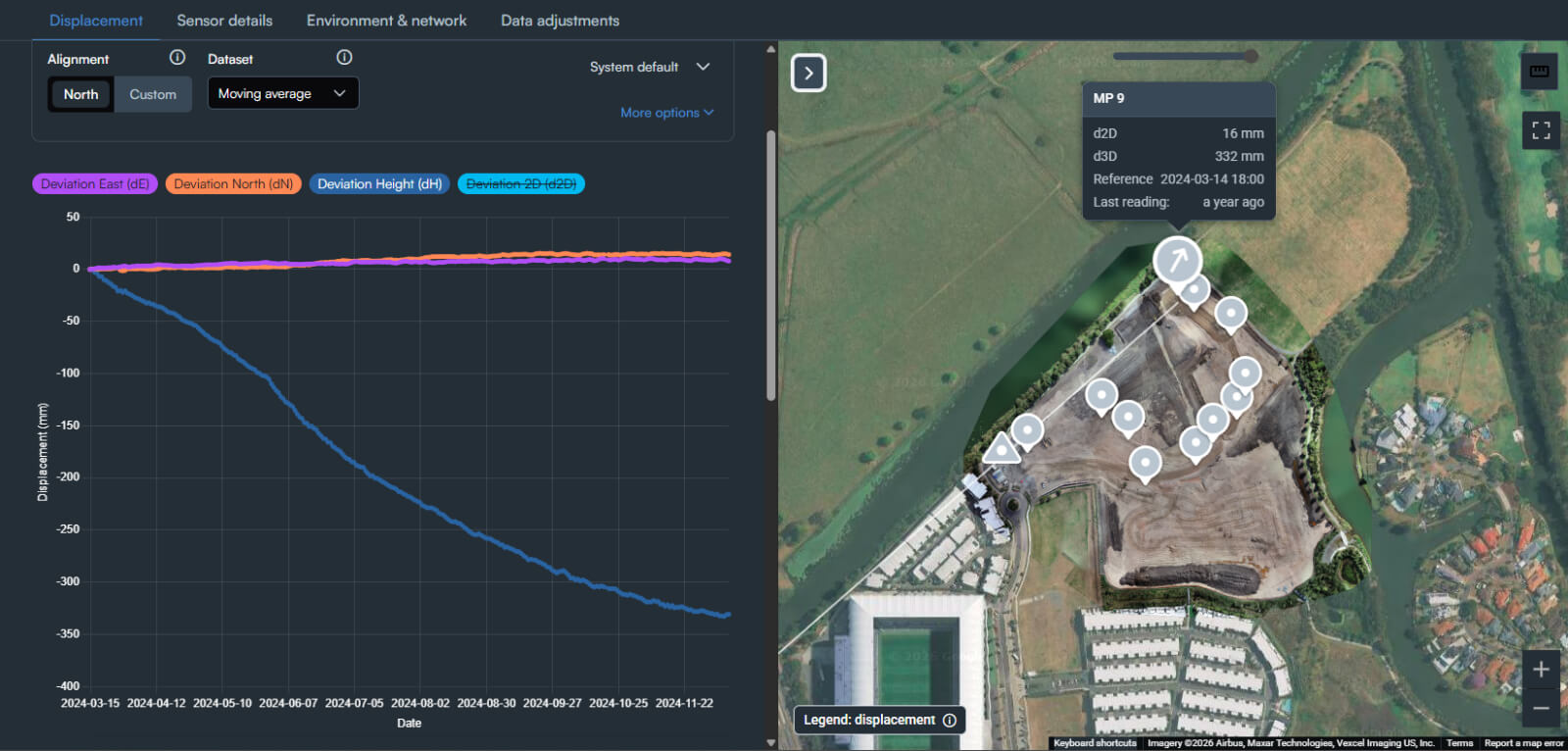Select North alignment
This screenshot has width=1568, height=751.
point(81,94)
